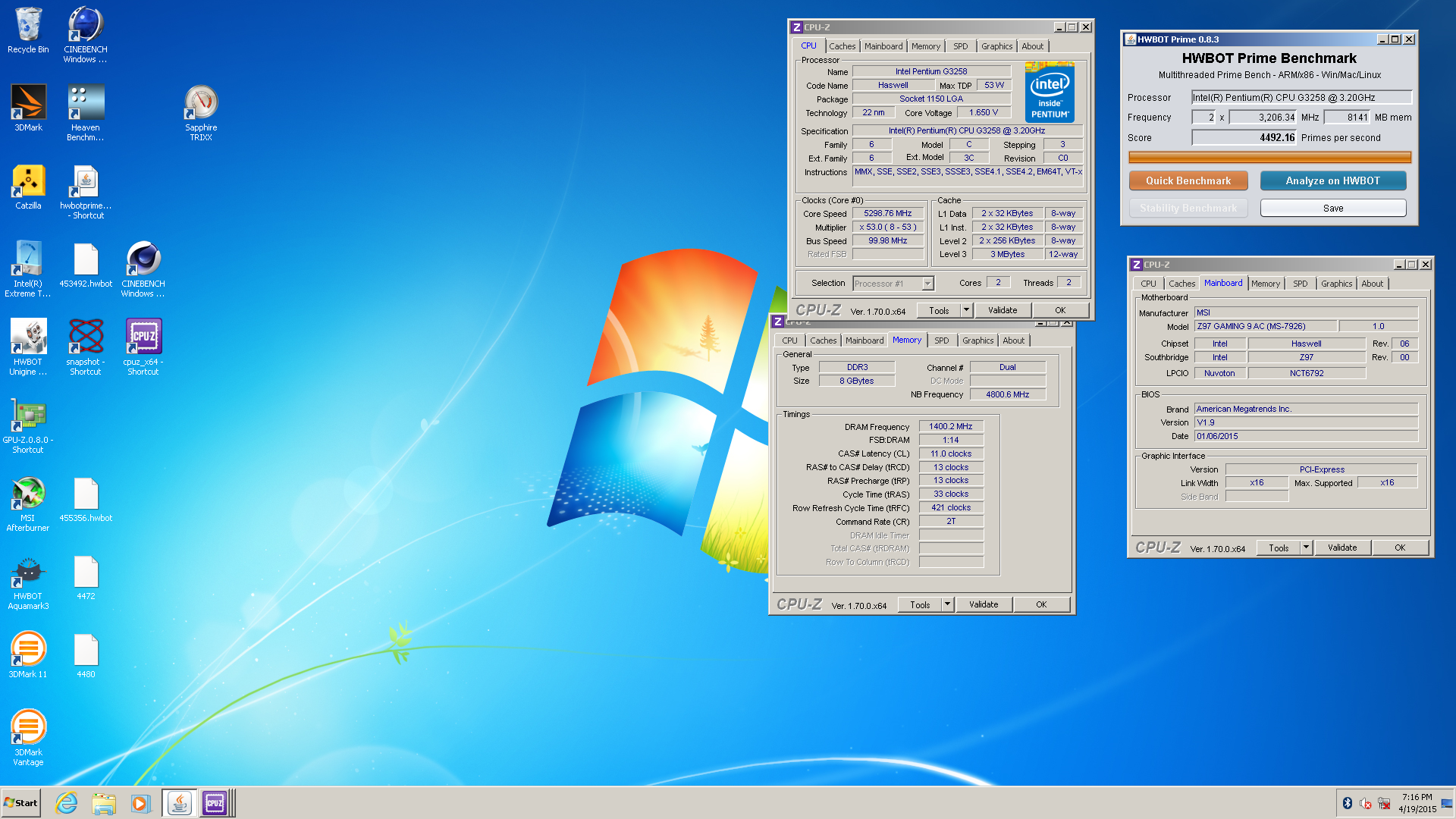Open Memory tab in Mainboard CPU-Z window

1265,284
